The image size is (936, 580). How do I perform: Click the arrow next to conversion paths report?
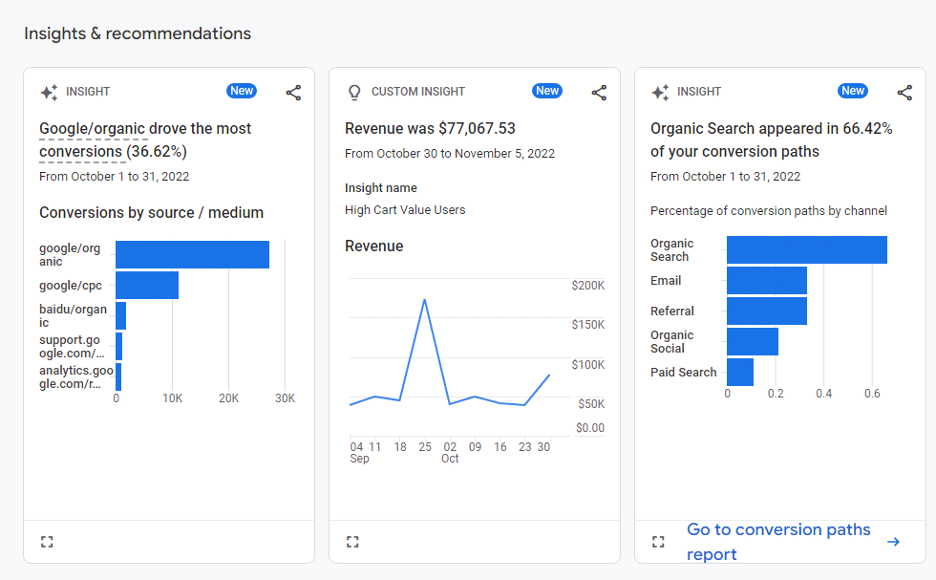893,542
